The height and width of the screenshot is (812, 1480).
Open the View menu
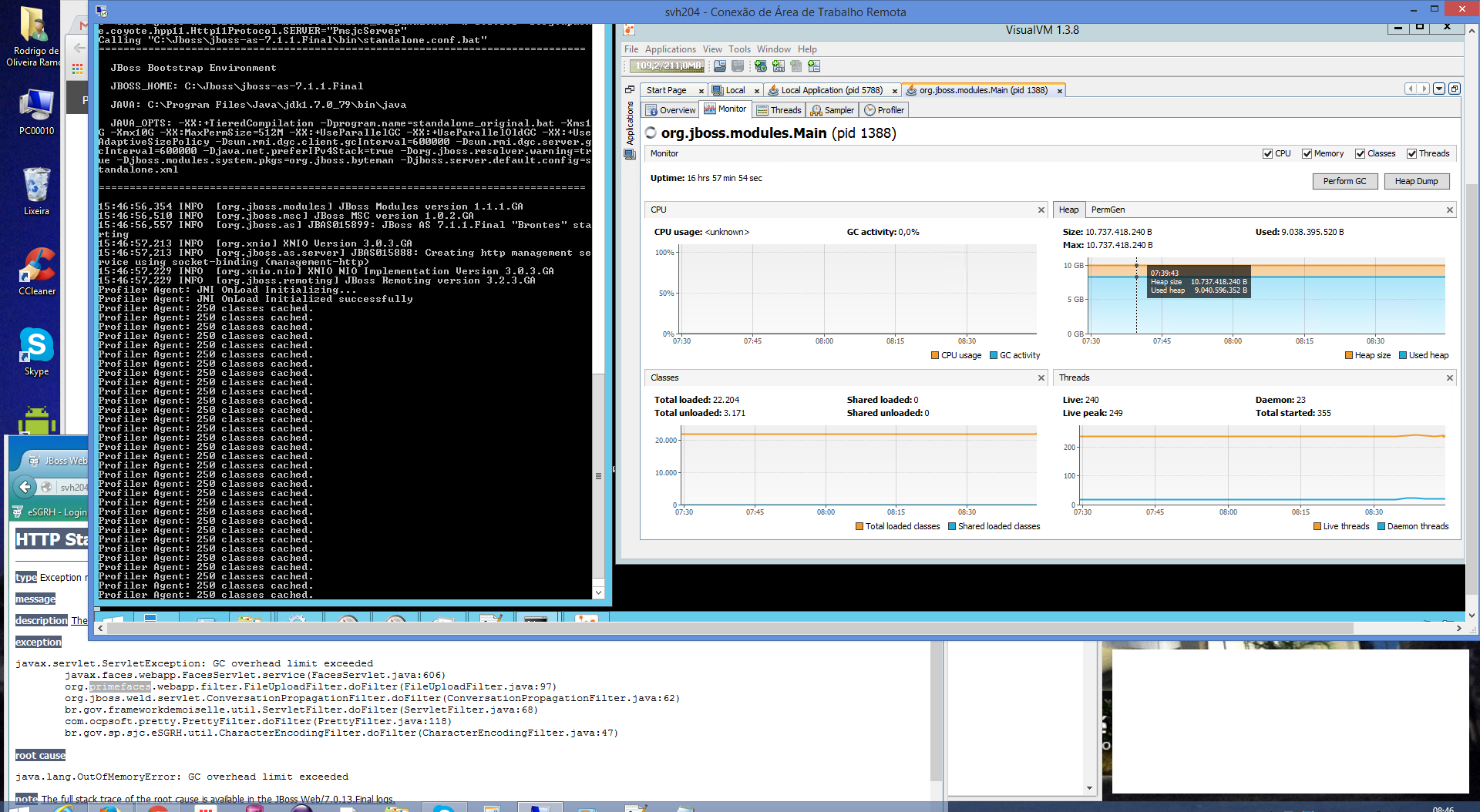click(x=712, y=49)
